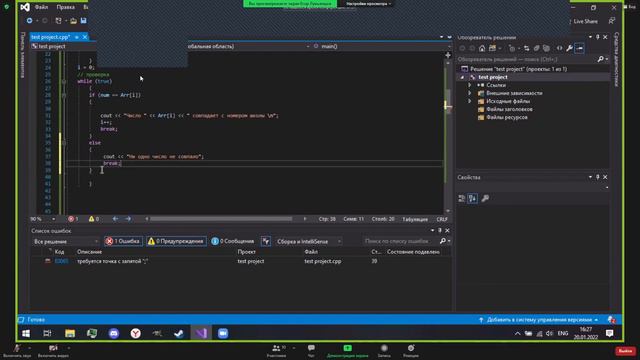Viewport: 640px width, 360px height.
Task: Click the Home icon in Solution Explorer toolbar
Action: (x=482, y=49)
